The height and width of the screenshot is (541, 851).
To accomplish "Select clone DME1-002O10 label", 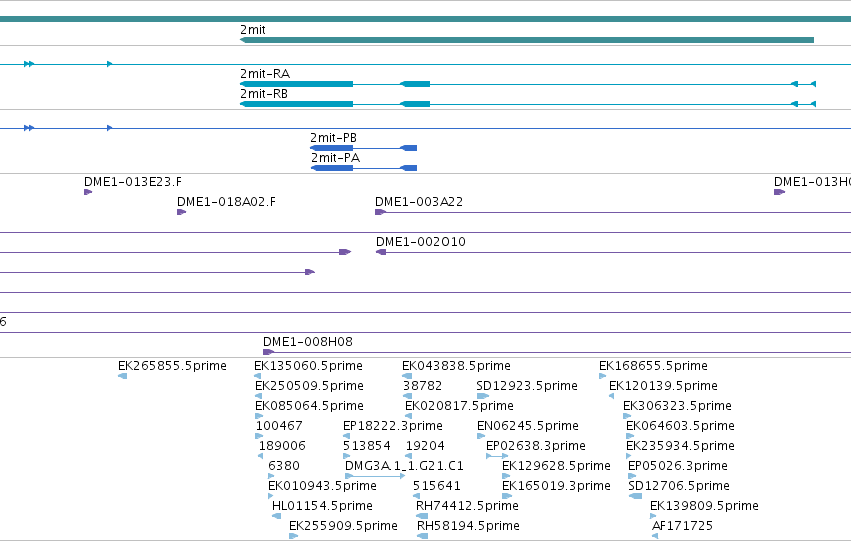I will (x=421, y=242).
